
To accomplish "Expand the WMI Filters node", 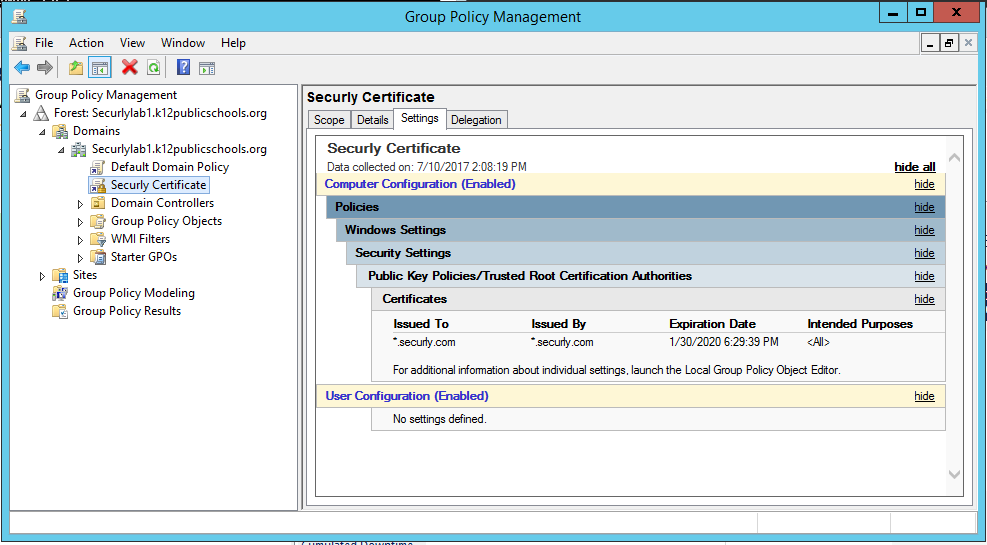I will (80, 240).
